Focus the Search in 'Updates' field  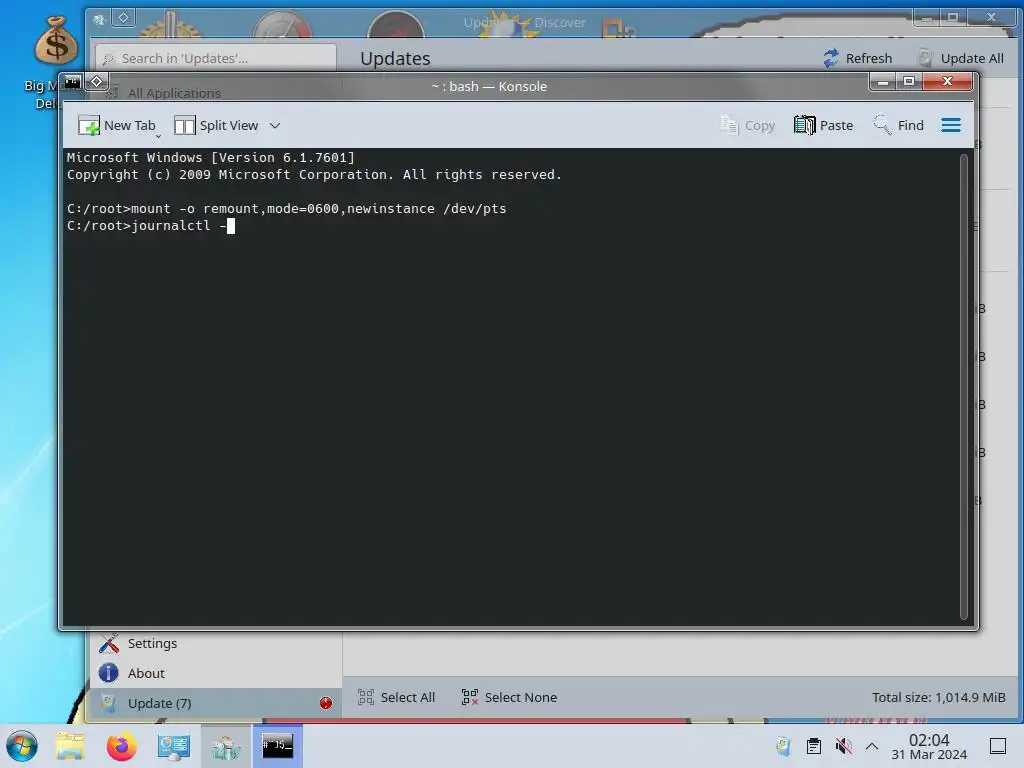[x=216, y=58]
